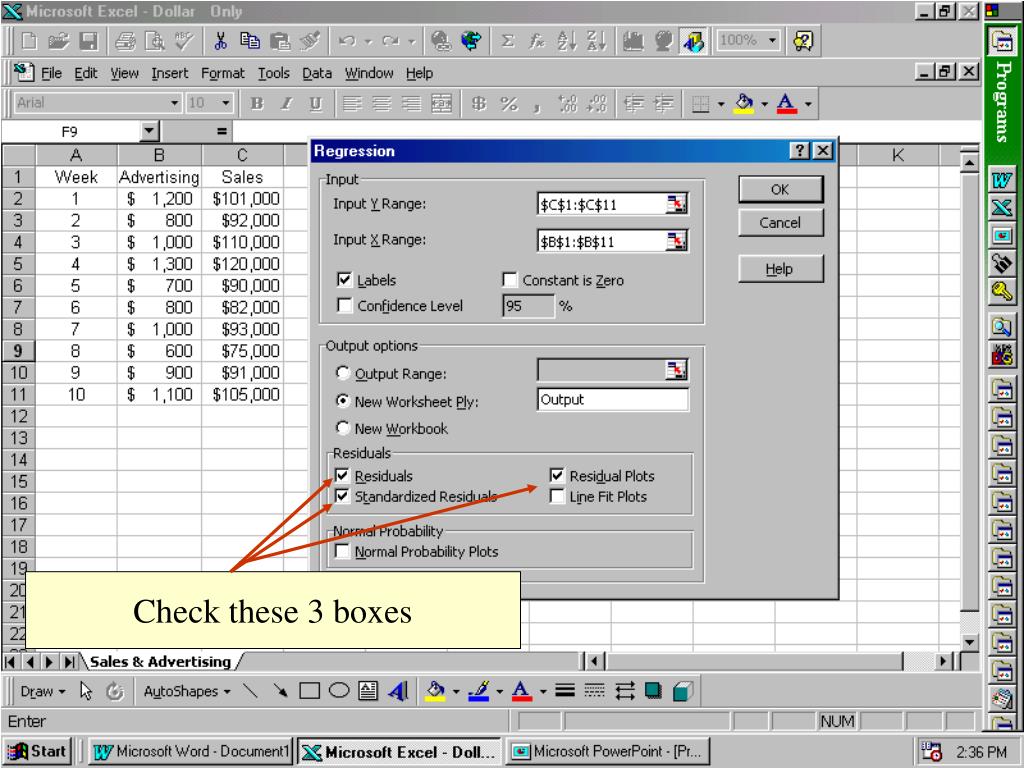Switch to Microsoft Word taskbar button
Screen dimensions: 1024x768
coord(191,751)
